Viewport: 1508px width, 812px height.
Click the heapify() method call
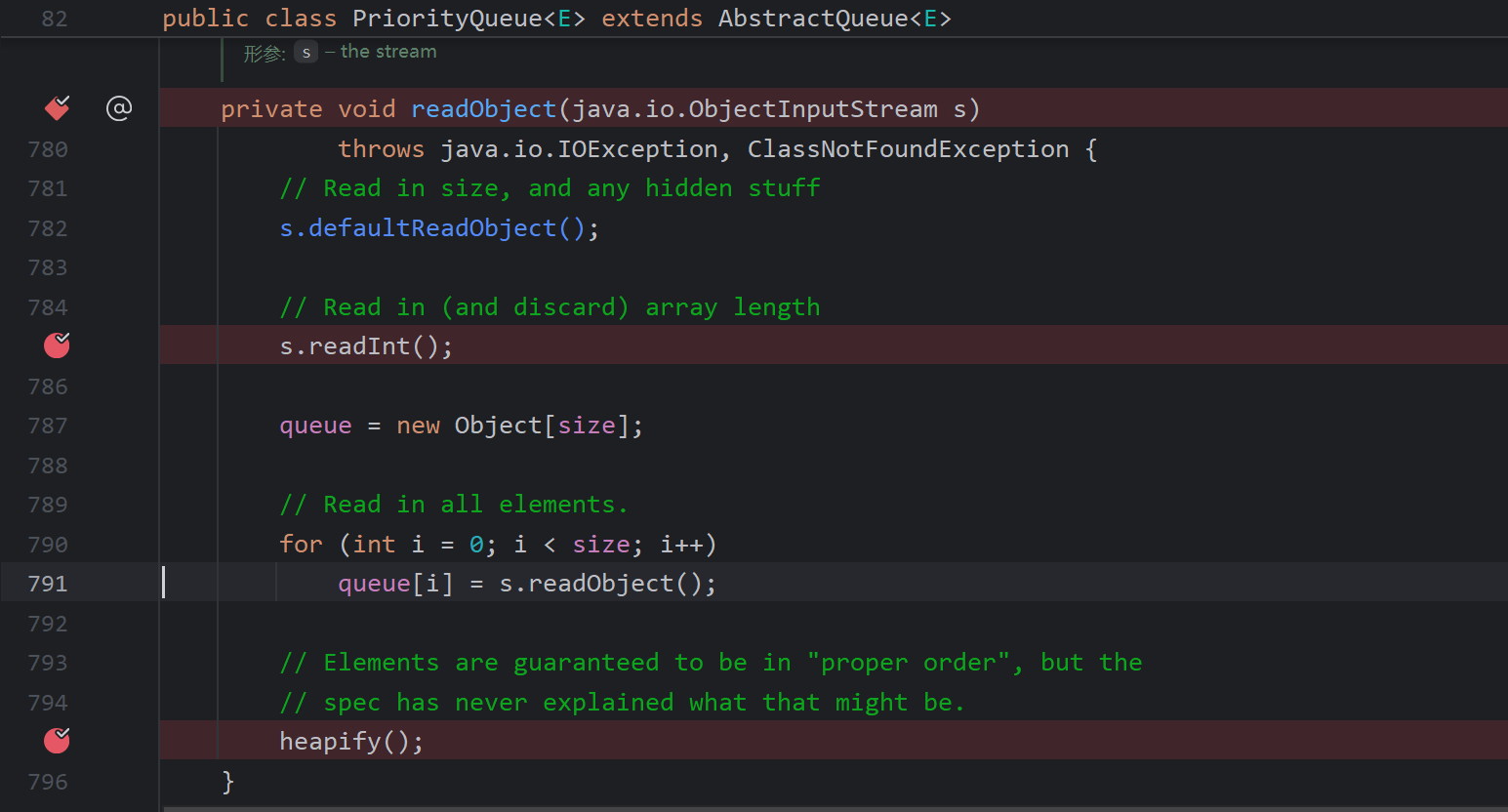coord(351,742)
